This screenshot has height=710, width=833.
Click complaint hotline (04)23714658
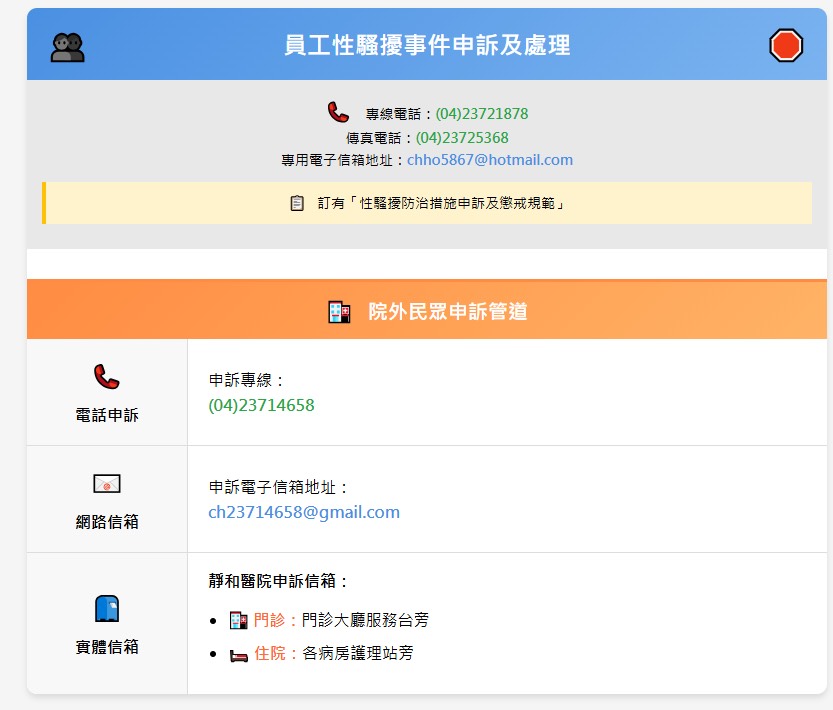point(261,405)
